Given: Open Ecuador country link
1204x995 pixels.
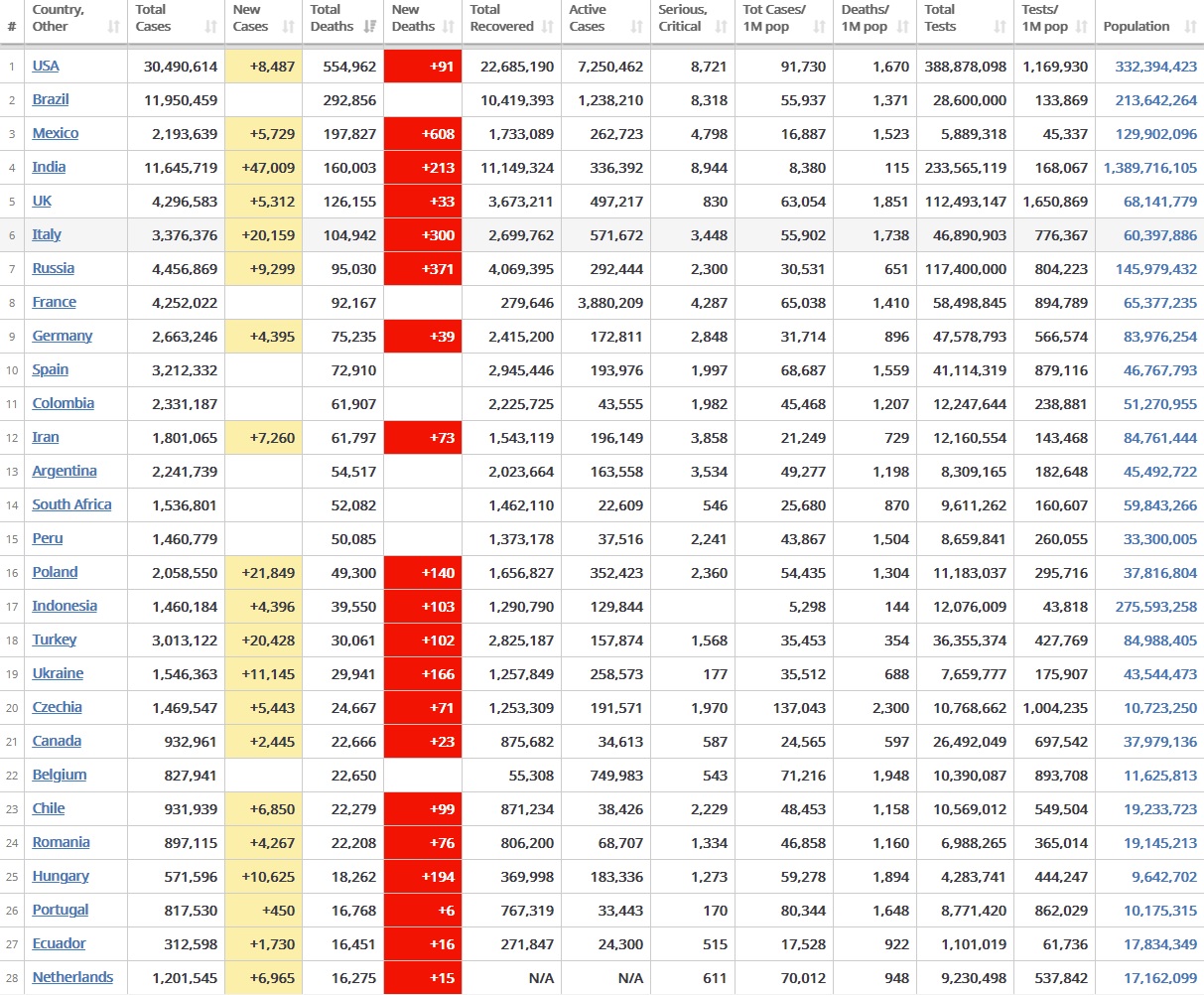Looking at the screenshot, I should (x=59, y=943).
